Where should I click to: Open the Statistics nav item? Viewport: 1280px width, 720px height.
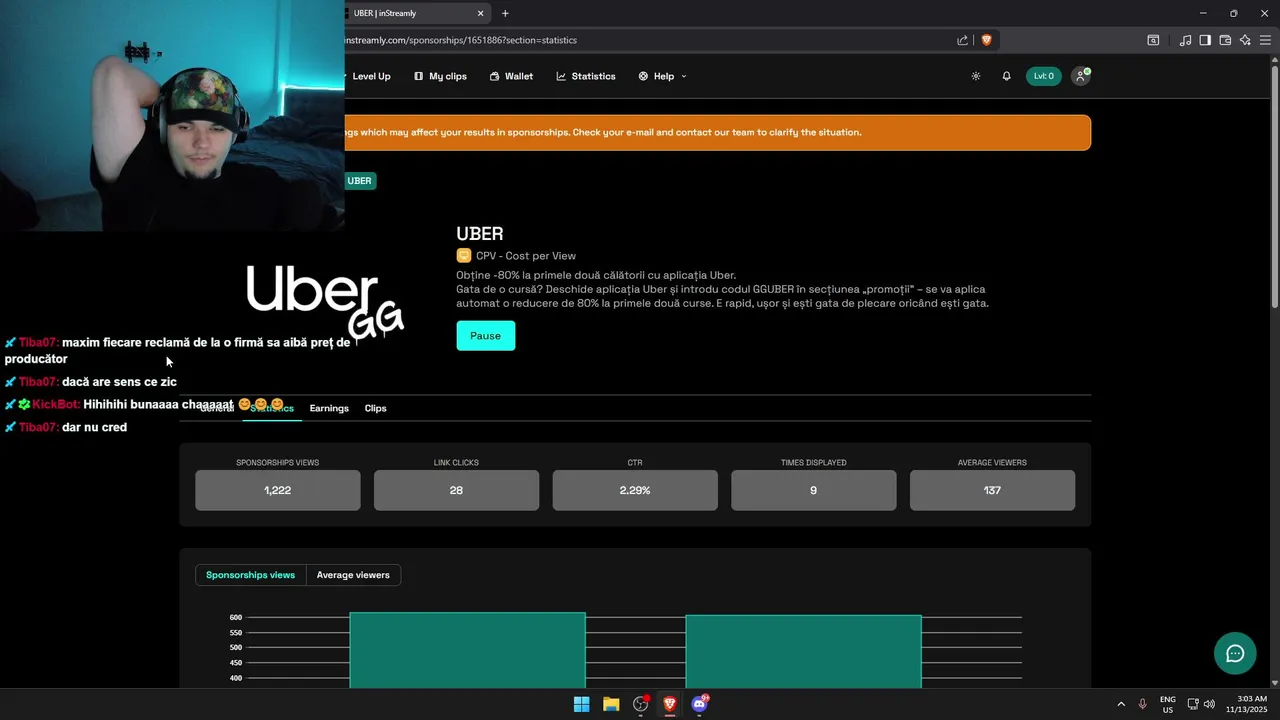coord(586,76)
